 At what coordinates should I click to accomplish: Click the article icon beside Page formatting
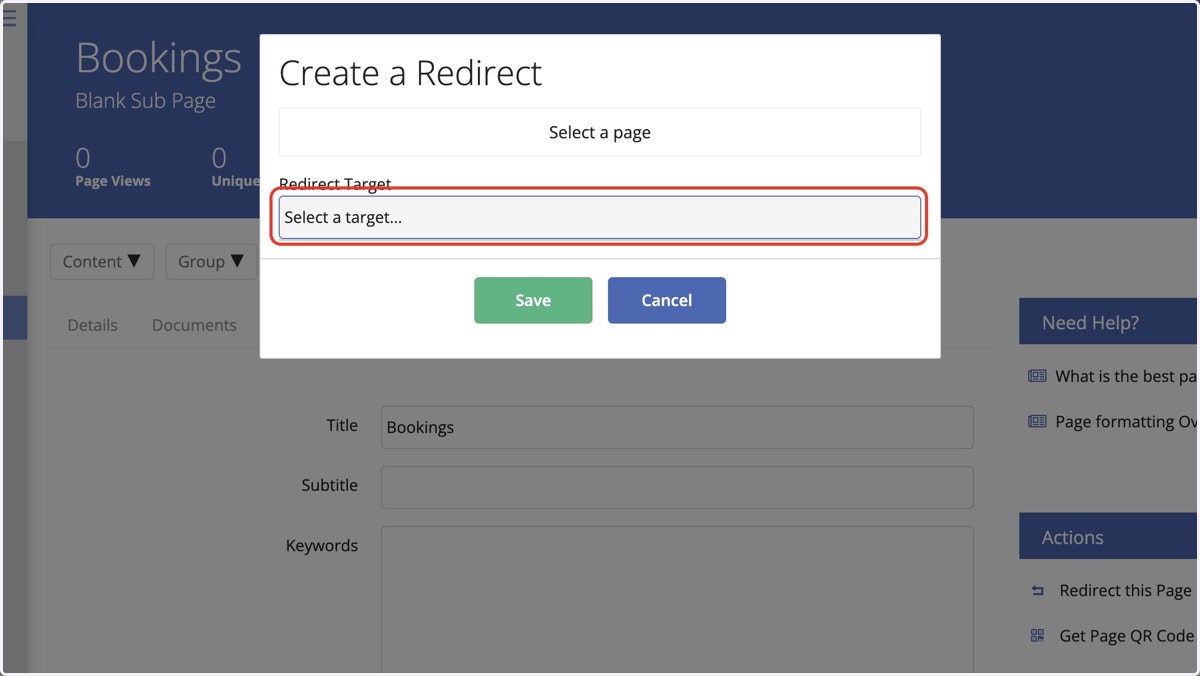(x=1037, y=421)
